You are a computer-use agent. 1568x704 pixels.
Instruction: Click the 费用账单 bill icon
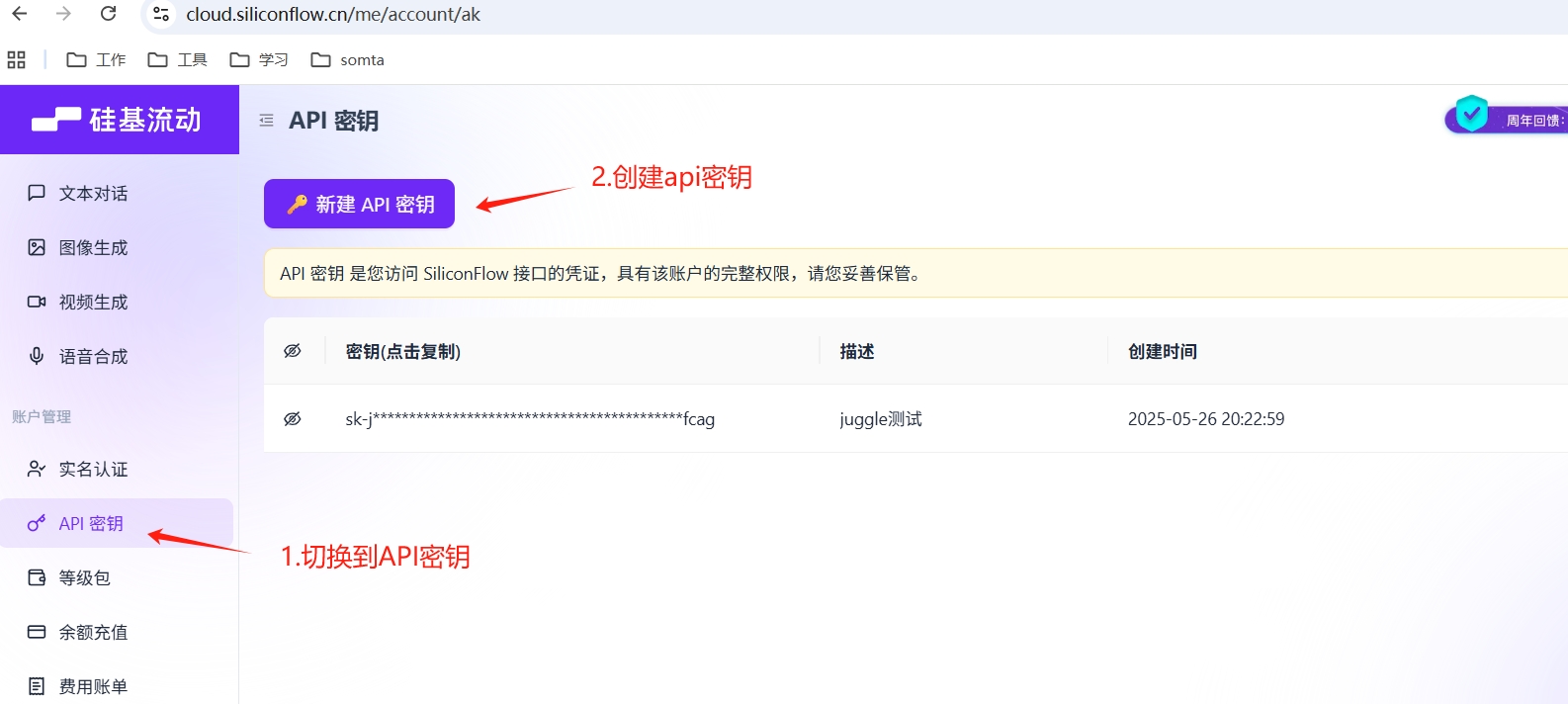(37, 686)
